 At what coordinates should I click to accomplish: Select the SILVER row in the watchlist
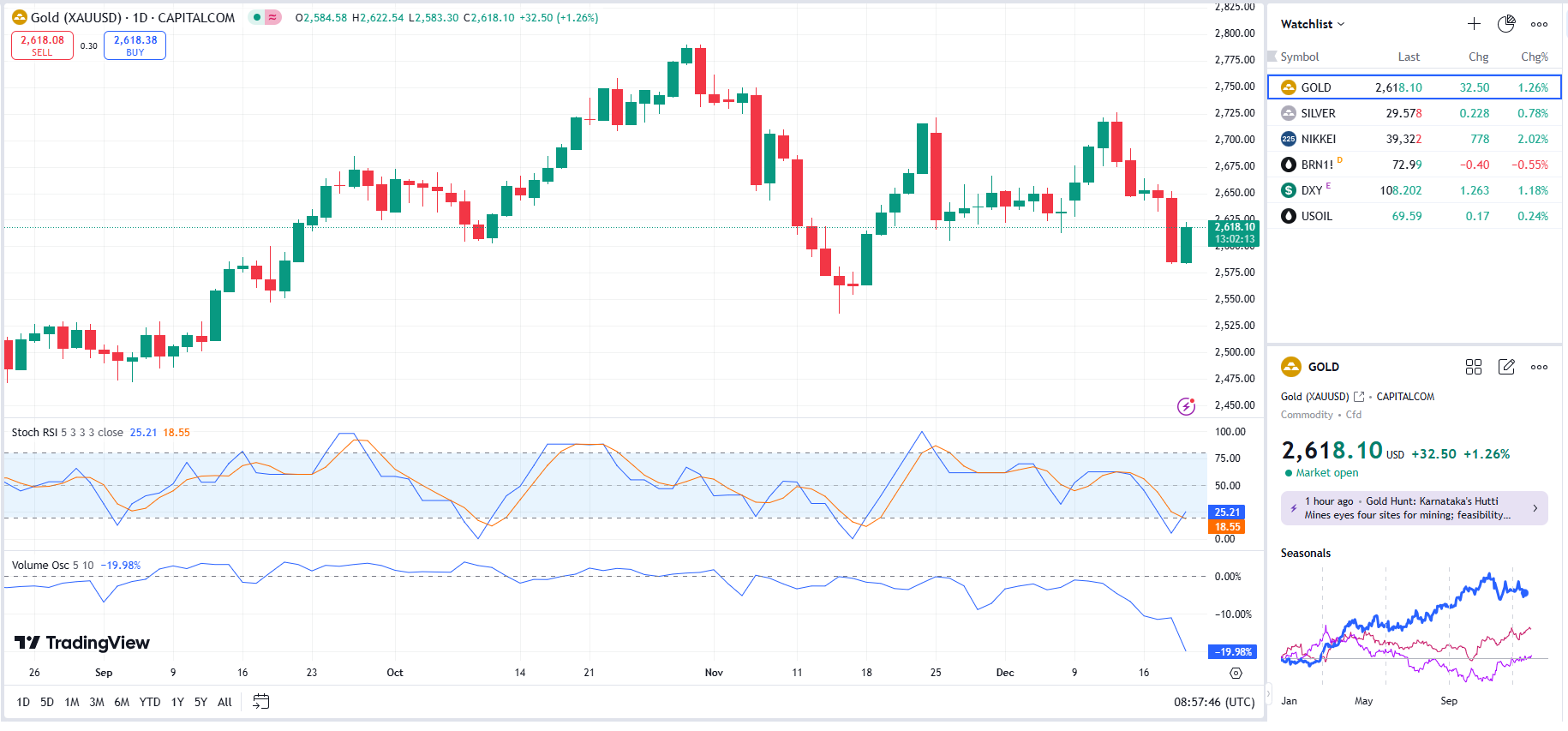(1414, 113)
